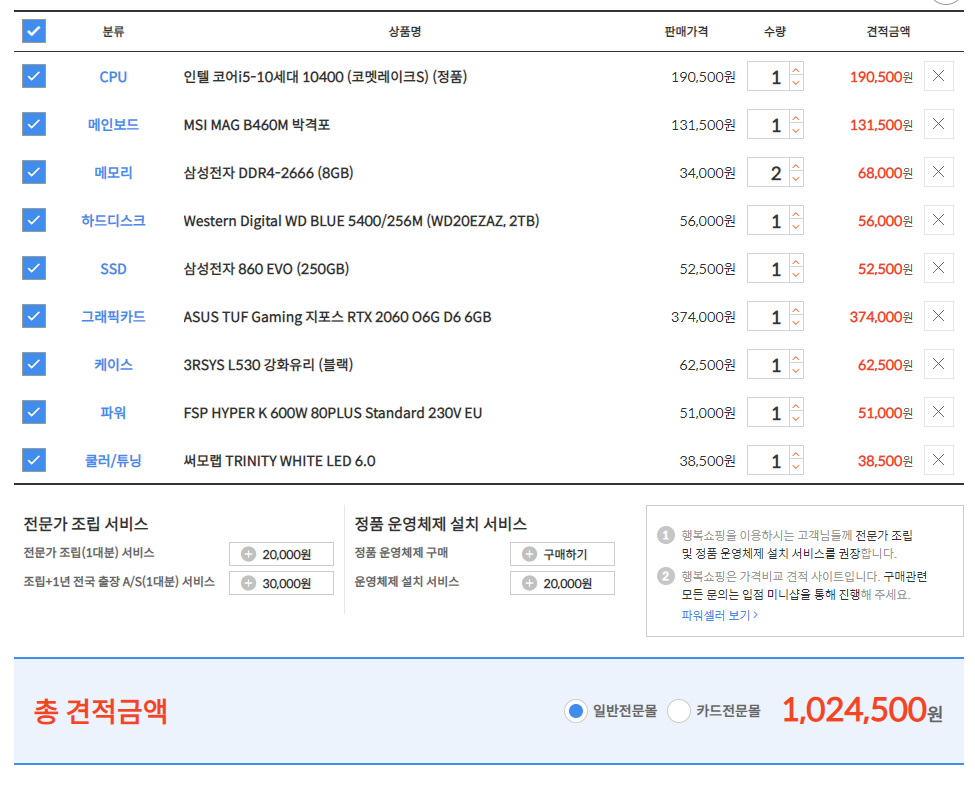This screenshot has height=795, width=975.
Task: Uncheck the select-all checkbox in header
Action: coord(34,31)
